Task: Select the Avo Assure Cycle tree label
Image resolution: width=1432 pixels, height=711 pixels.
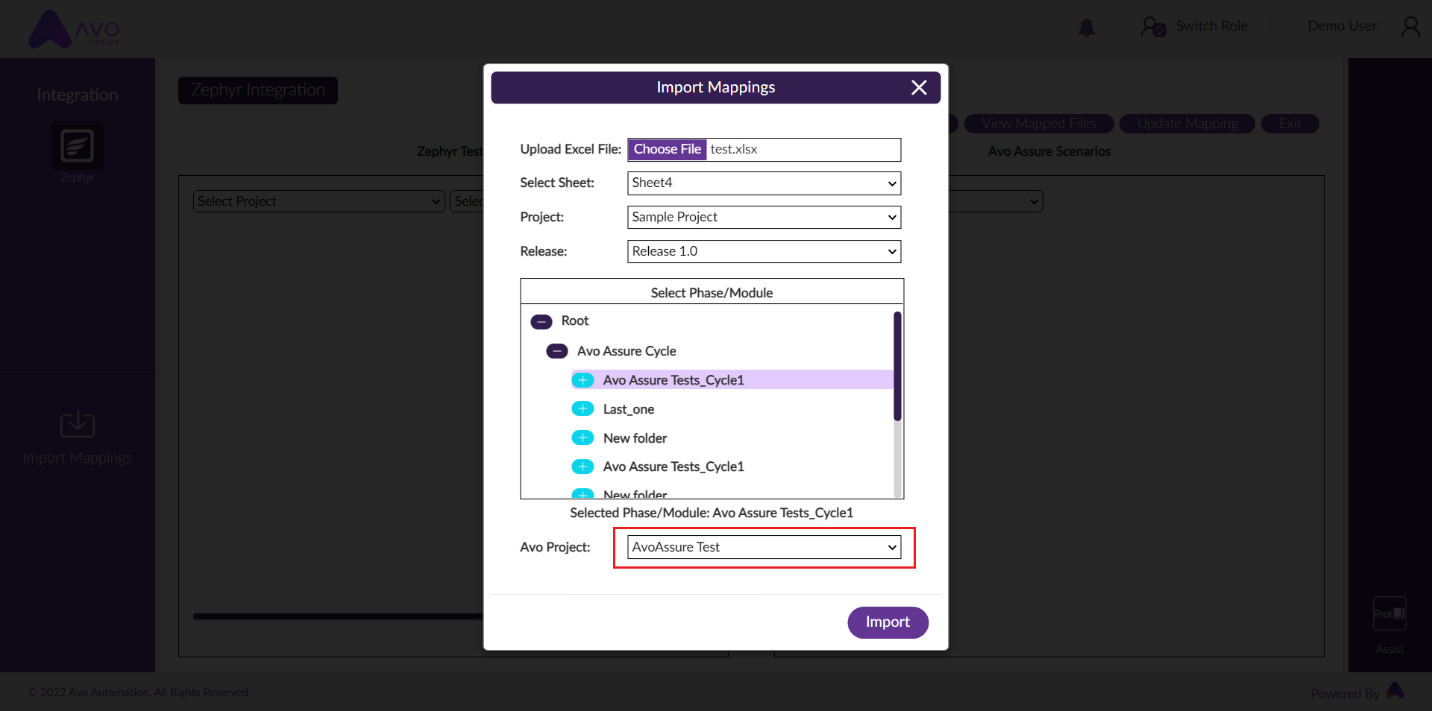Action: tap(627, 351)
